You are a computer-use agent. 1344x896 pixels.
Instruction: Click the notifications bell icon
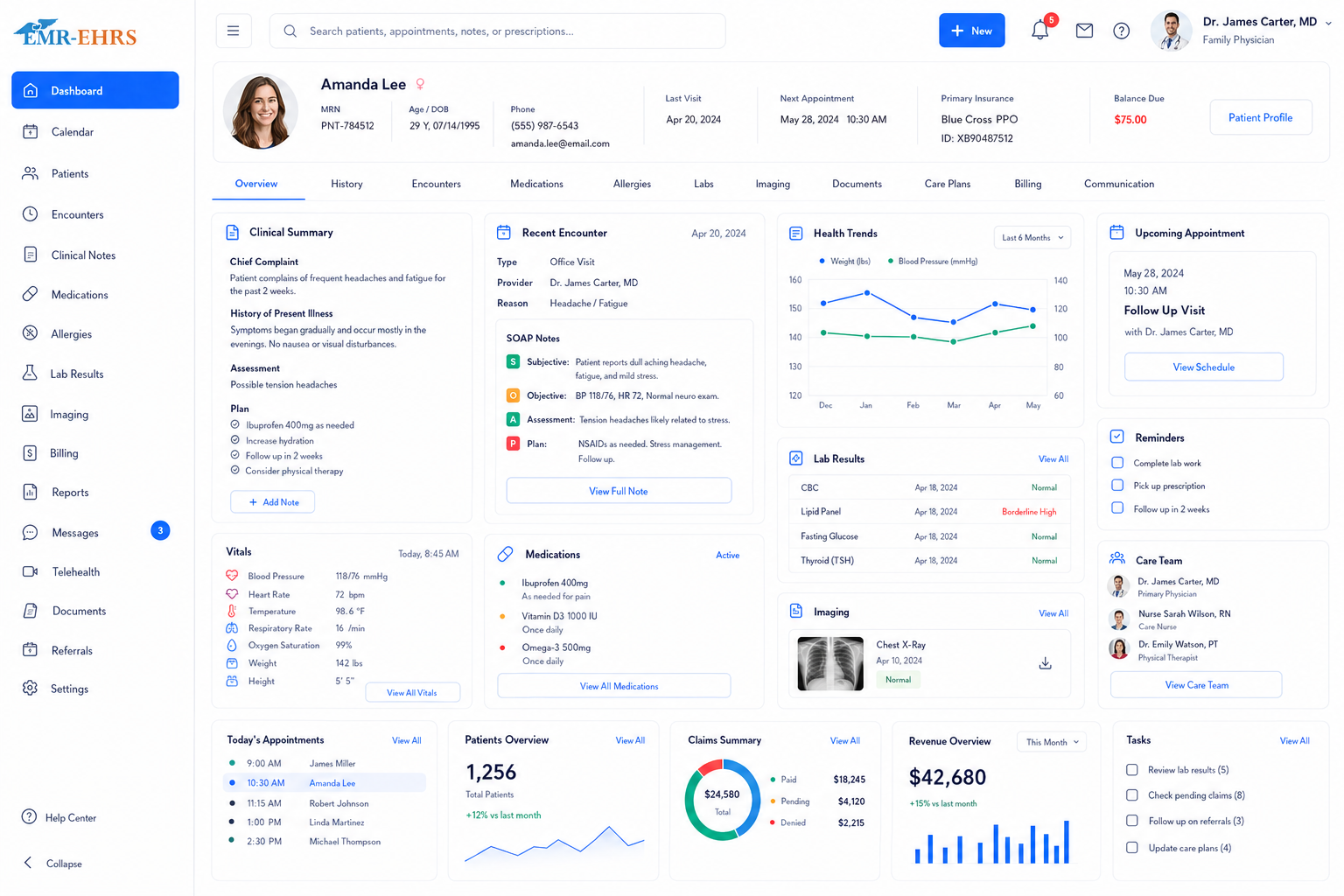point(1039,31)
